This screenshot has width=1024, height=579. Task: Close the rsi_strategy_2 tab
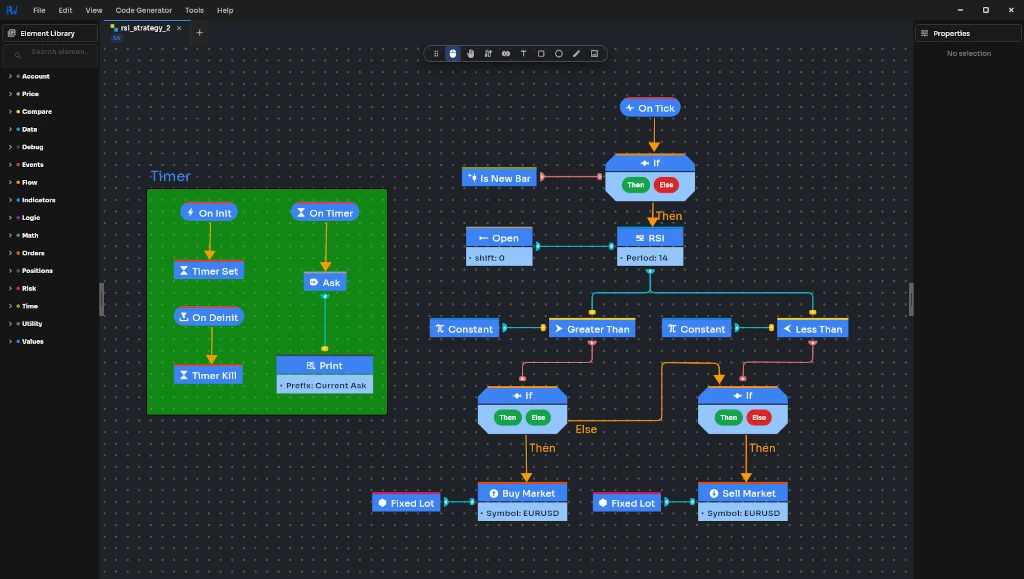tap(179, 28)
